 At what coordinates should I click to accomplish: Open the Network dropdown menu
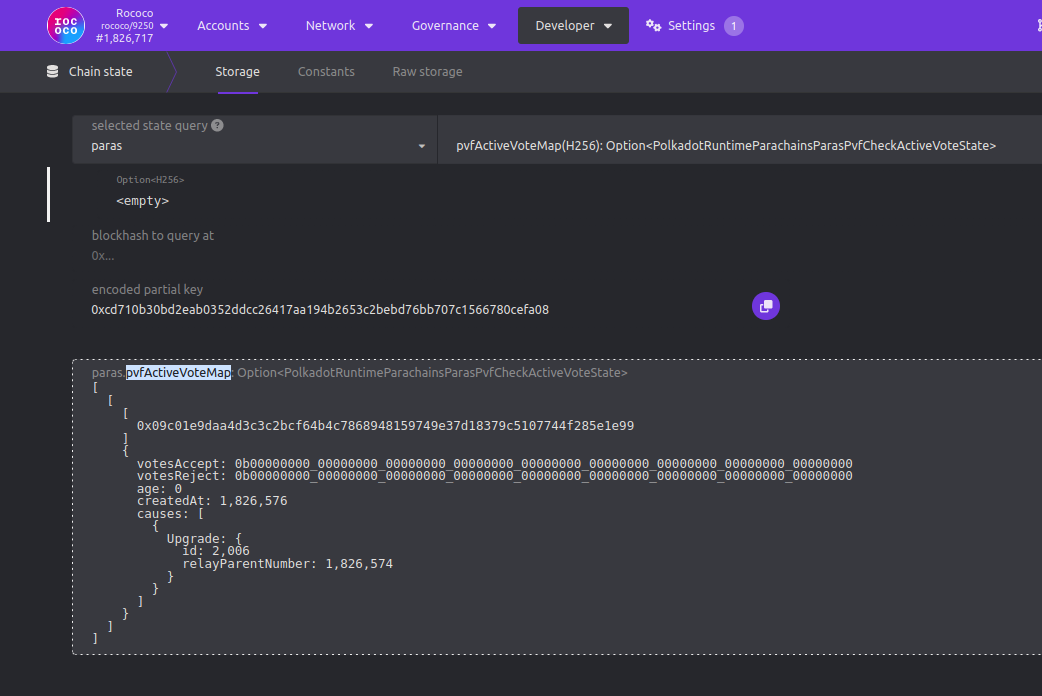(x=339, y=25)
